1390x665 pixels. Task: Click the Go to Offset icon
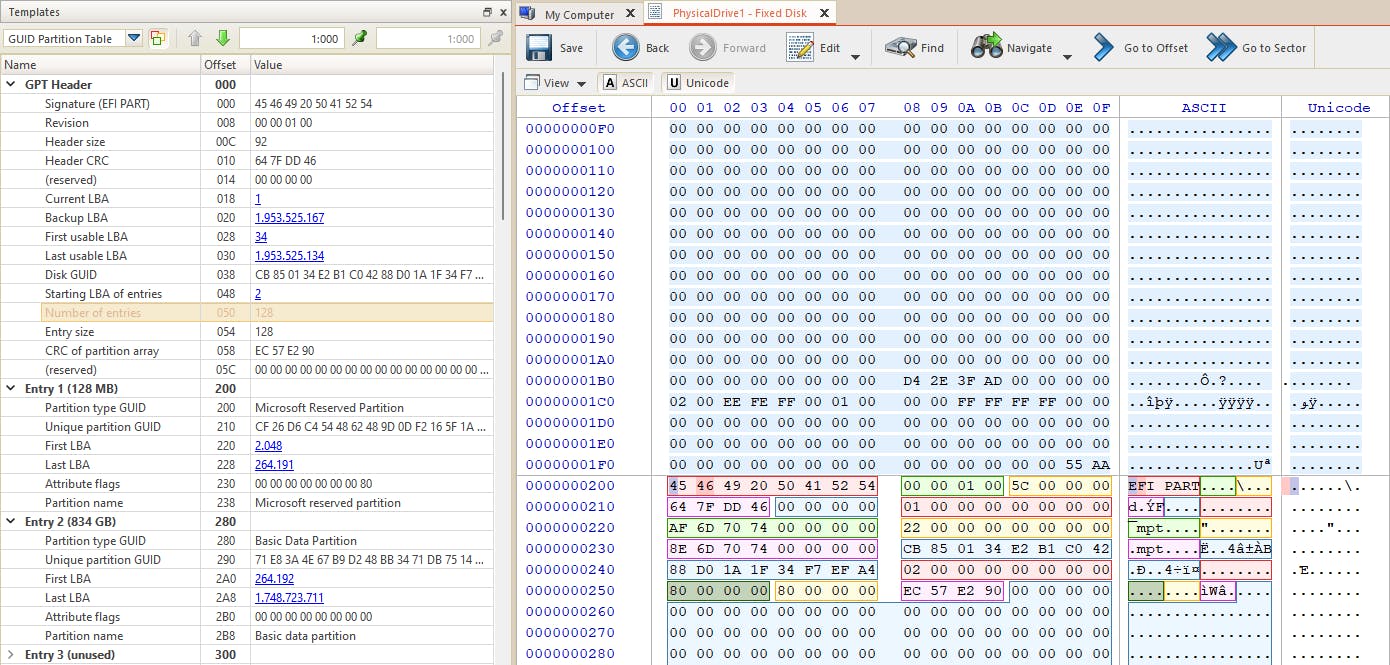click(1103, 48)
